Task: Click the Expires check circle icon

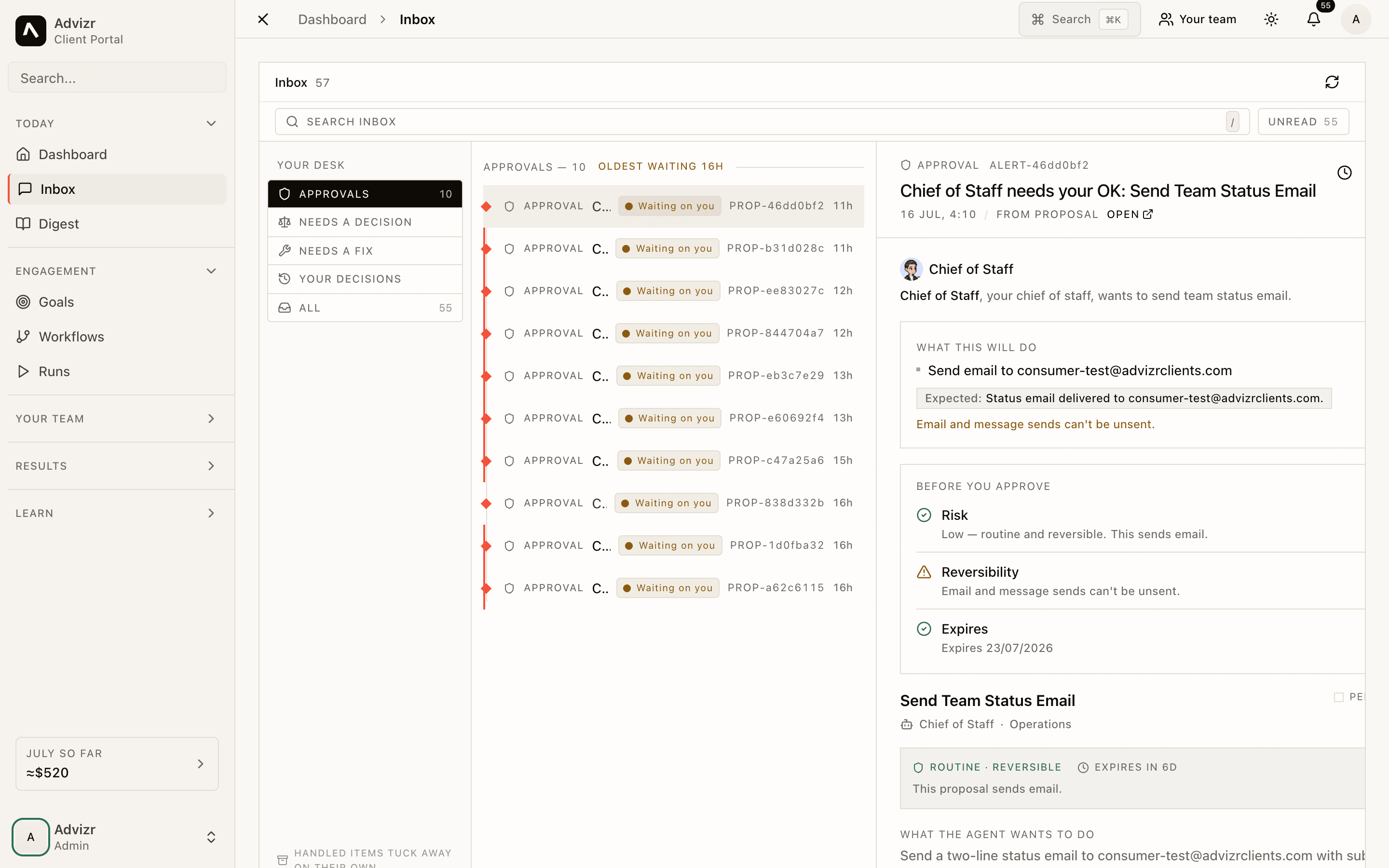Action: pyautogui.click(x=924, y=629)
